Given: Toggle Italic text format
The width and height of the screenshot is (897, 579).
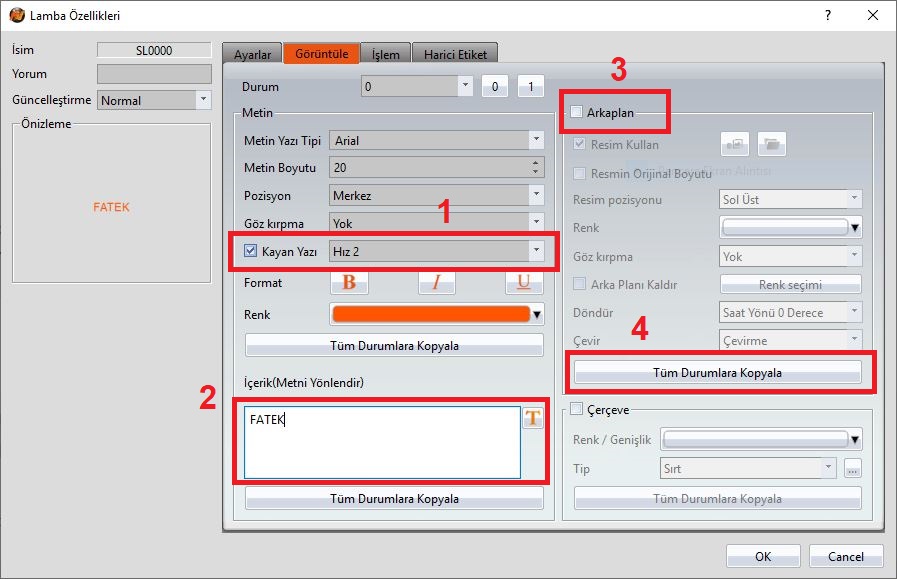Looking at the screenshot, I should (436, 283).
